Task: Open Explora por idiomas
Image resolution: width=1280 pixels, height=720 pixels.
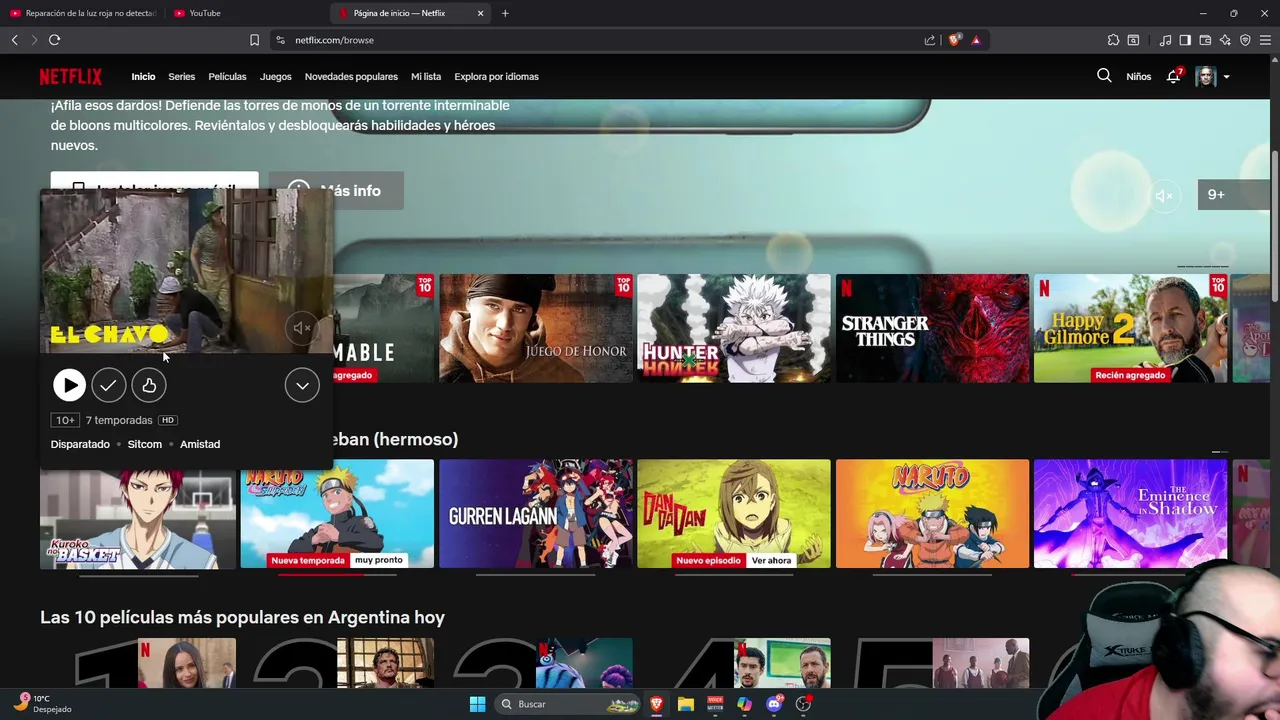Action: [496, 76]
